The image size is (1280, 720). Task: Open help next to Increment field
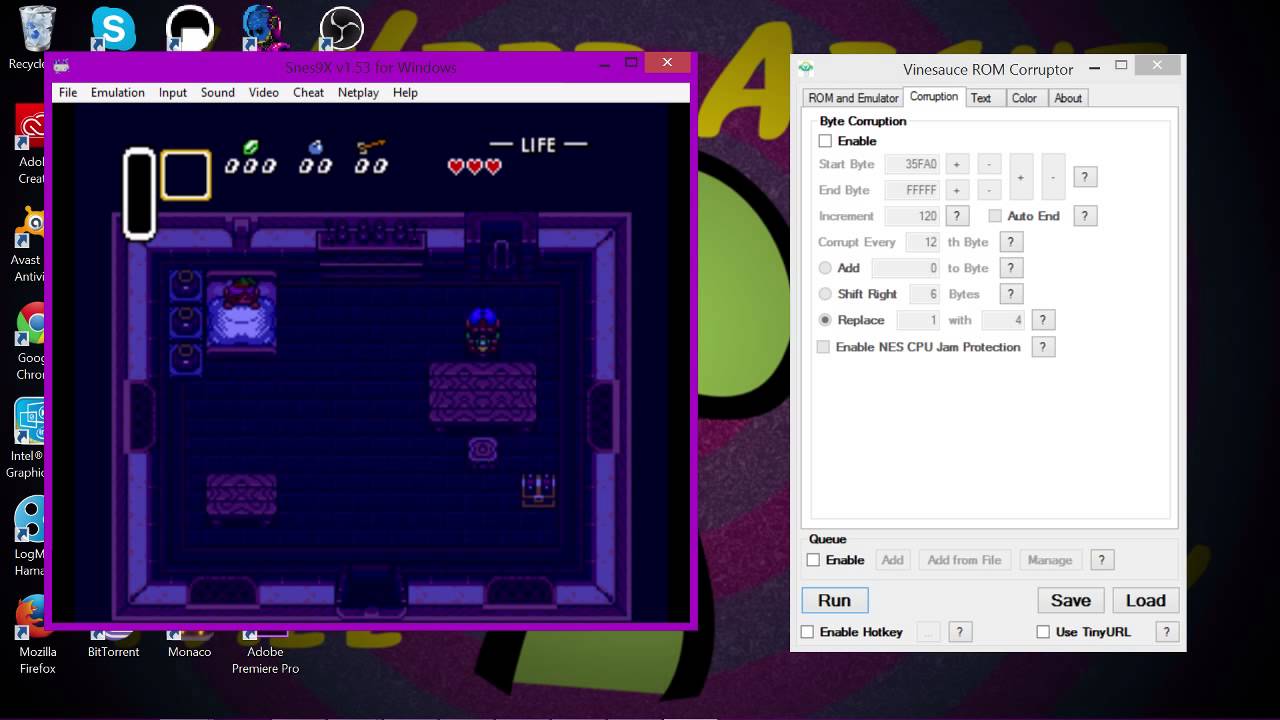coord(956,216)
